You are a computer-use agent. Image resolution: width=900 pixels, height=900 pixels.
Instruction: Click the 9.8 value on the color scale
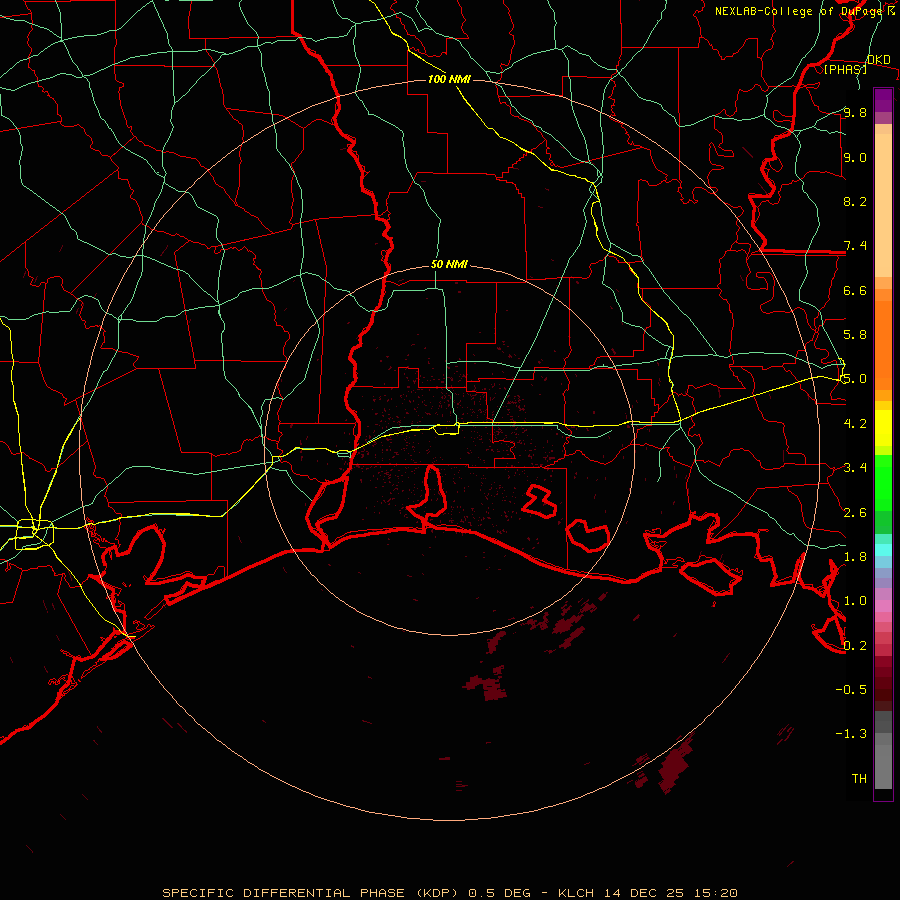coord(855,112)
